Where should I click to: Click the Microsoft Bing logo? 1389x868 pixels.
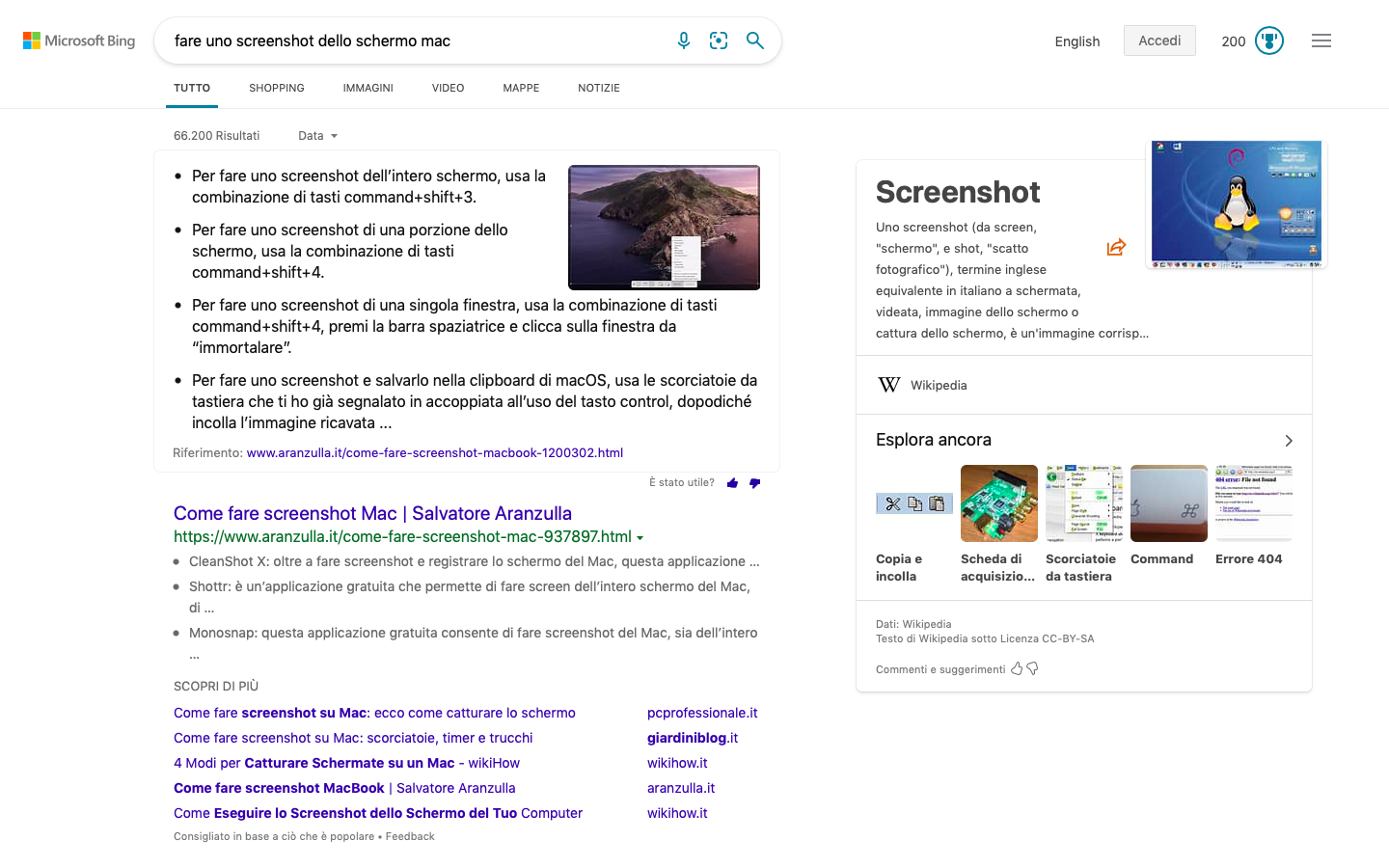[x=79, y=41]
